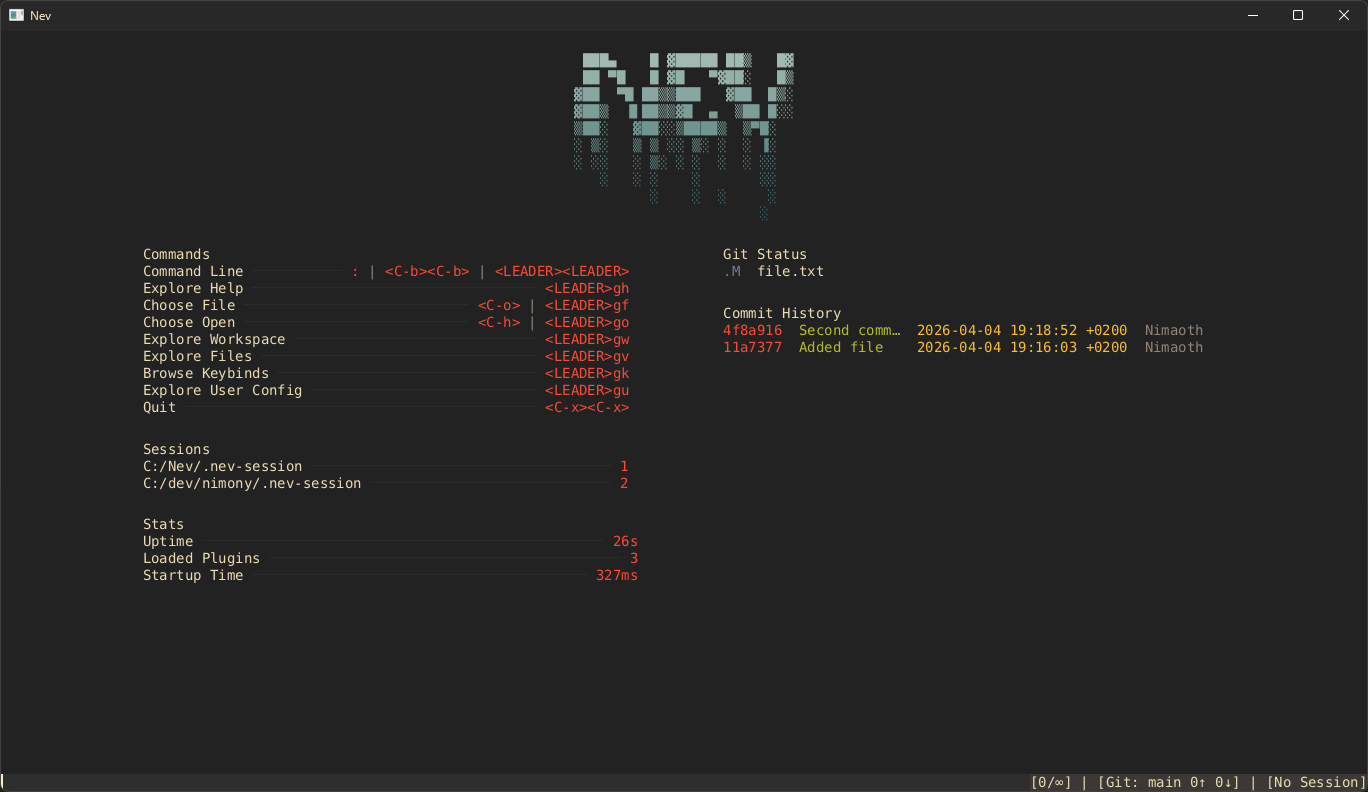This screenshot has width=1368, height=792.
Task: Click the Stats section heading
Action: pos(164,524)
